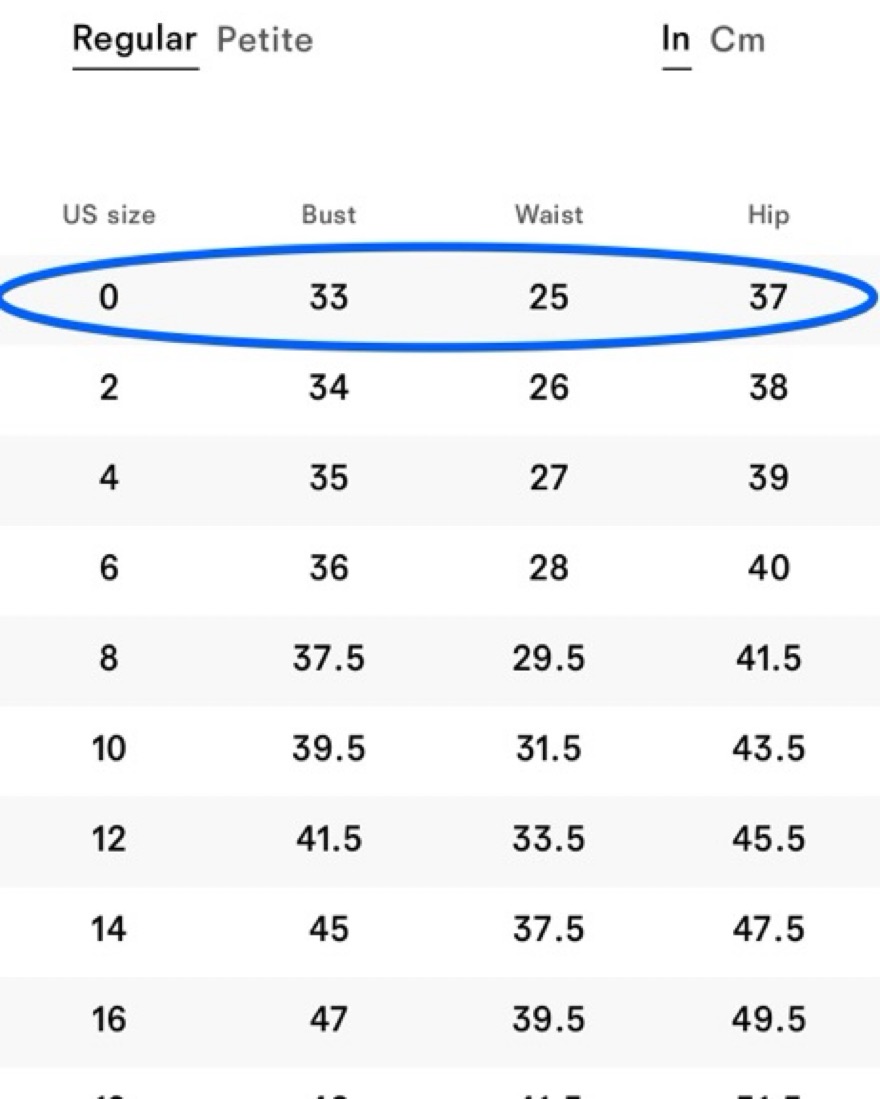880x1099 pixels.
Task: Switch measurement units to Cm
Action: tap(737, 40)
